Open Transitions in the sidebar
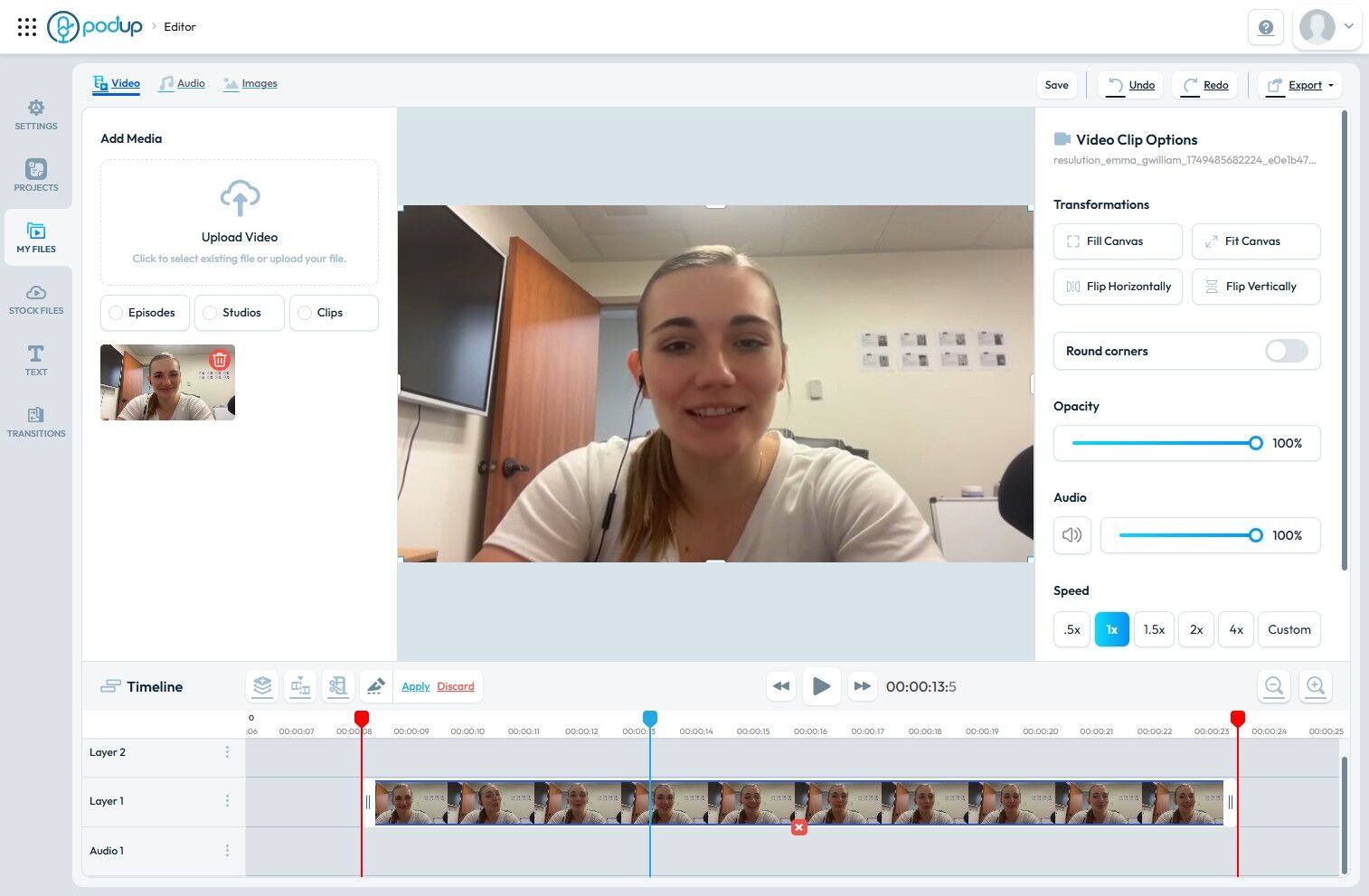Screen dimensions: 1369x896 point(36,421)
